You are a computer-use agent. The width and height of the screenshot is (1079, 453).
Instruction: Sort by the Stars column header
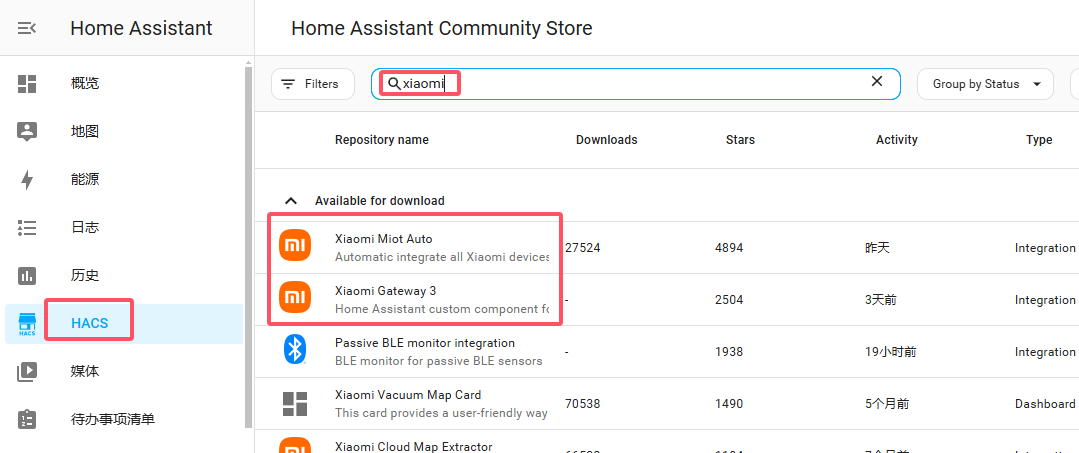pyautogui.click(x=740, y=140)
